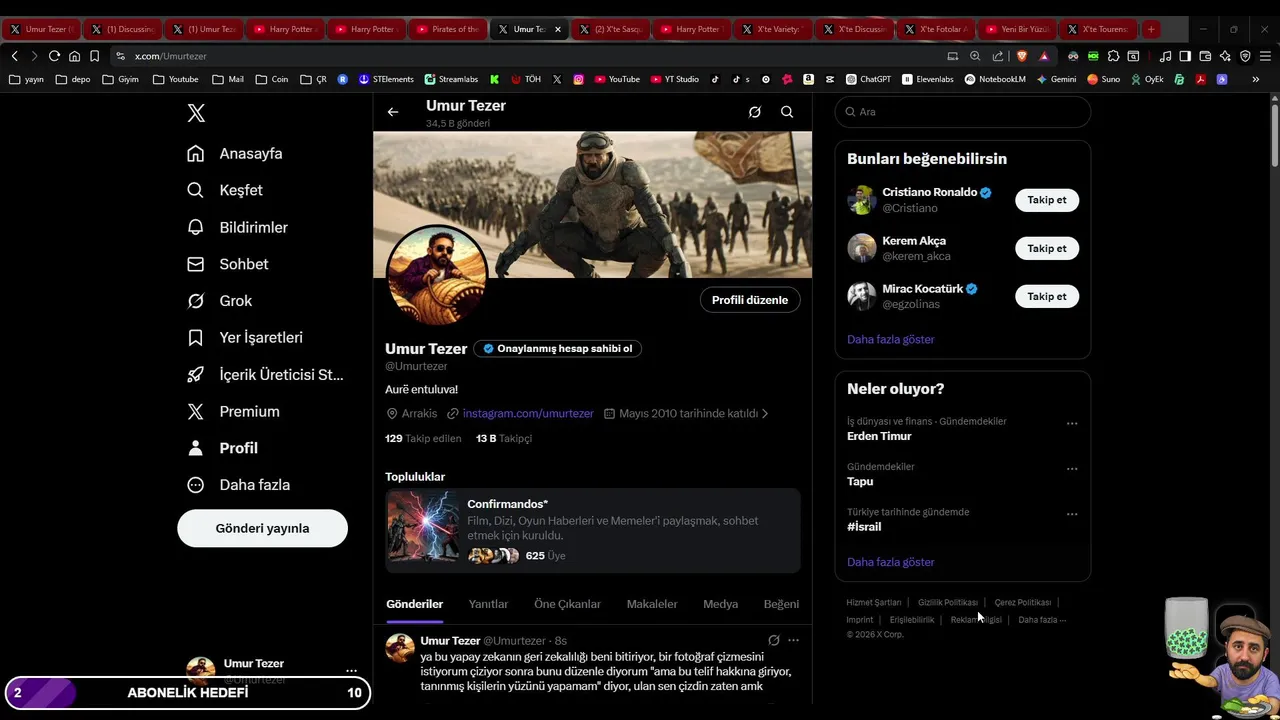Viewport: 1280px width, 720px height.
Task: Open the Erden Timur trend
Action: [x=879, y=436]
